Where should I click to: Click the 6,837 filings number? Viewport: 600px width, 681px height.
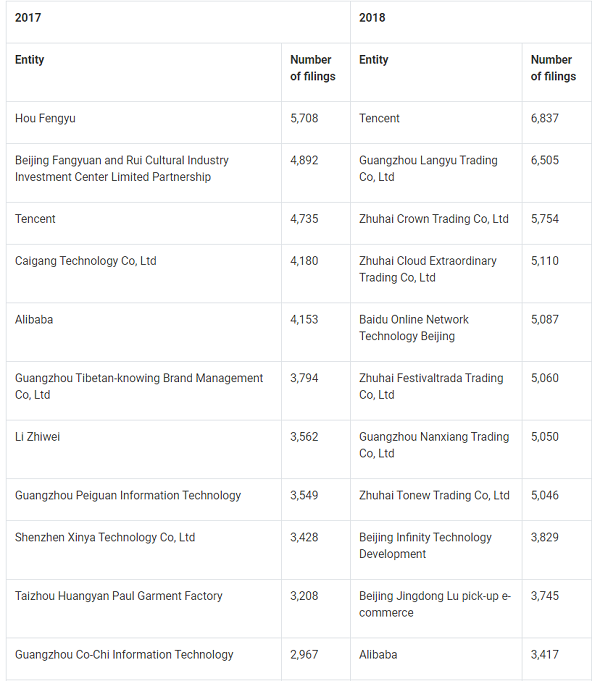click(x=545, y=119)
